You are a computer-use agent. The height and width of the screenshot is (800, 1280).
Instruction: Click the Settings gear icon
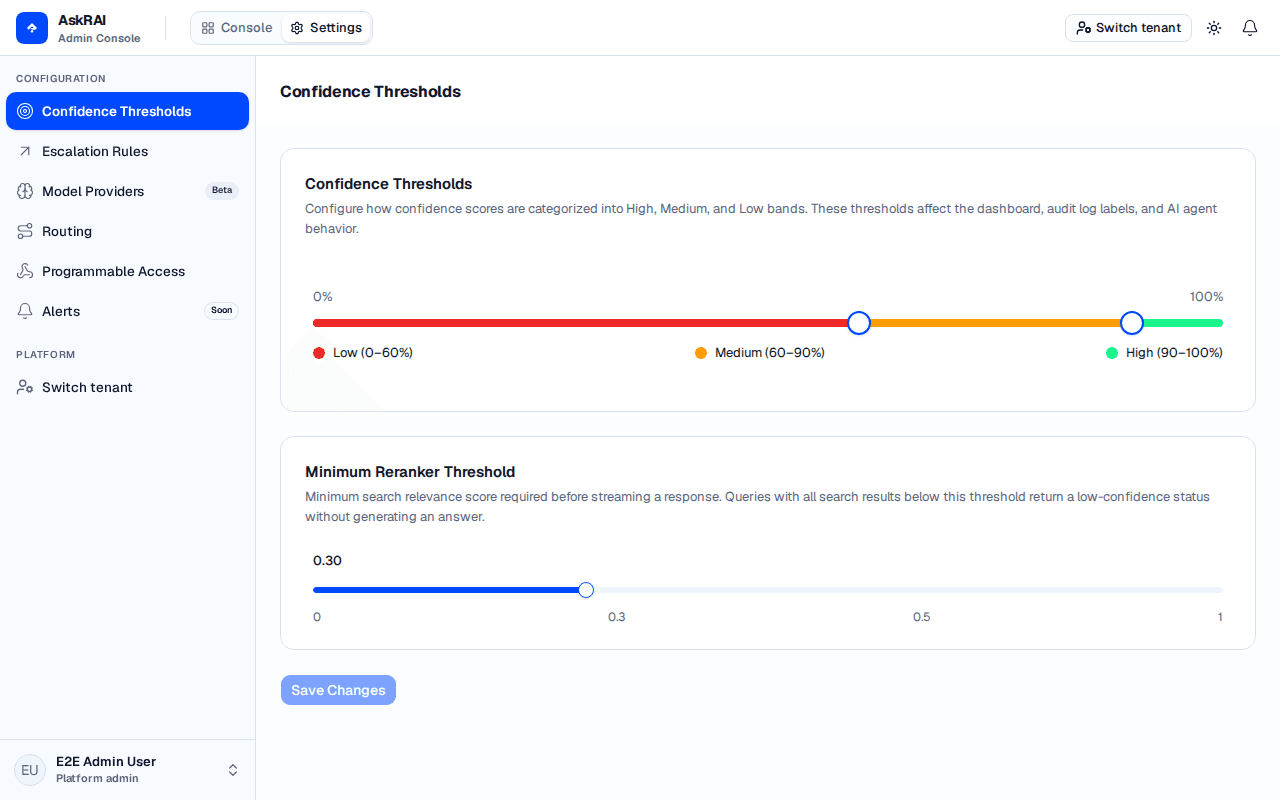[x=297, y=28]
